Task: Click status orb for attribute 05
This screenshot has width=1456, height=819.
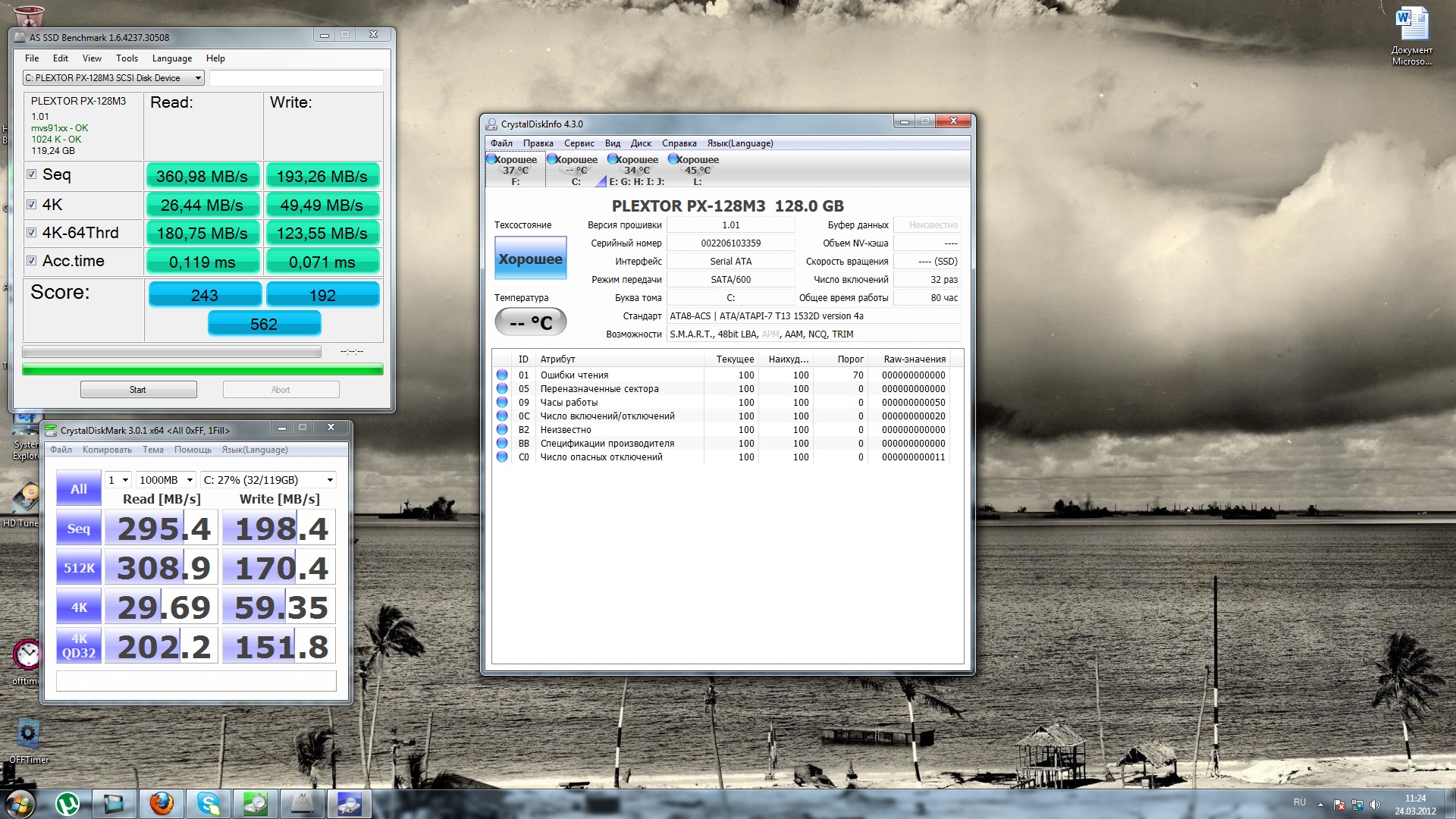Action: [502, 388]
